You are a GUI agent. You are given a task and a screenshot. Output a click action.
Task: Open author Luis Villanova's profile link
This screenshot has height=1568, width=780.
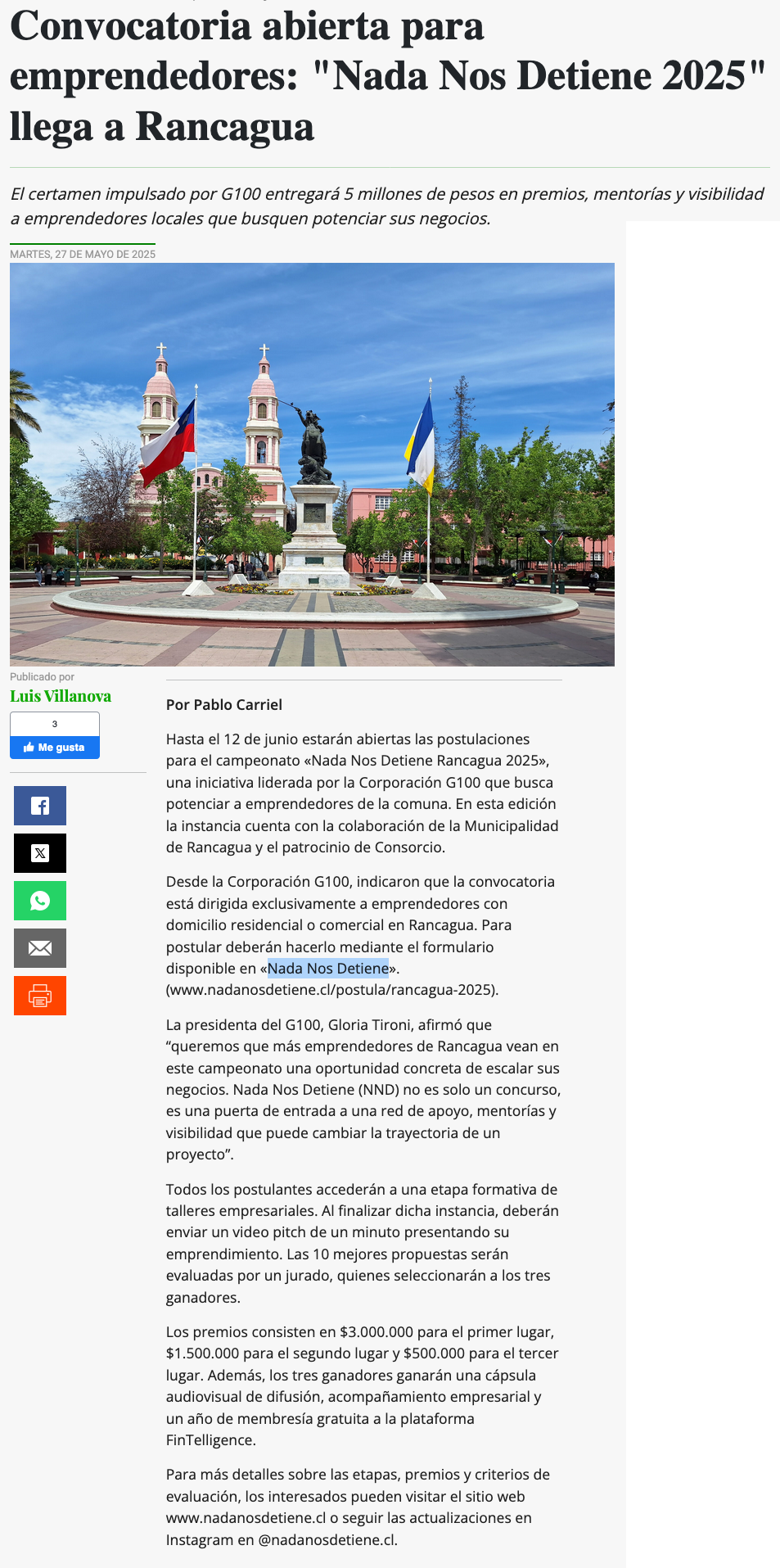61,696
